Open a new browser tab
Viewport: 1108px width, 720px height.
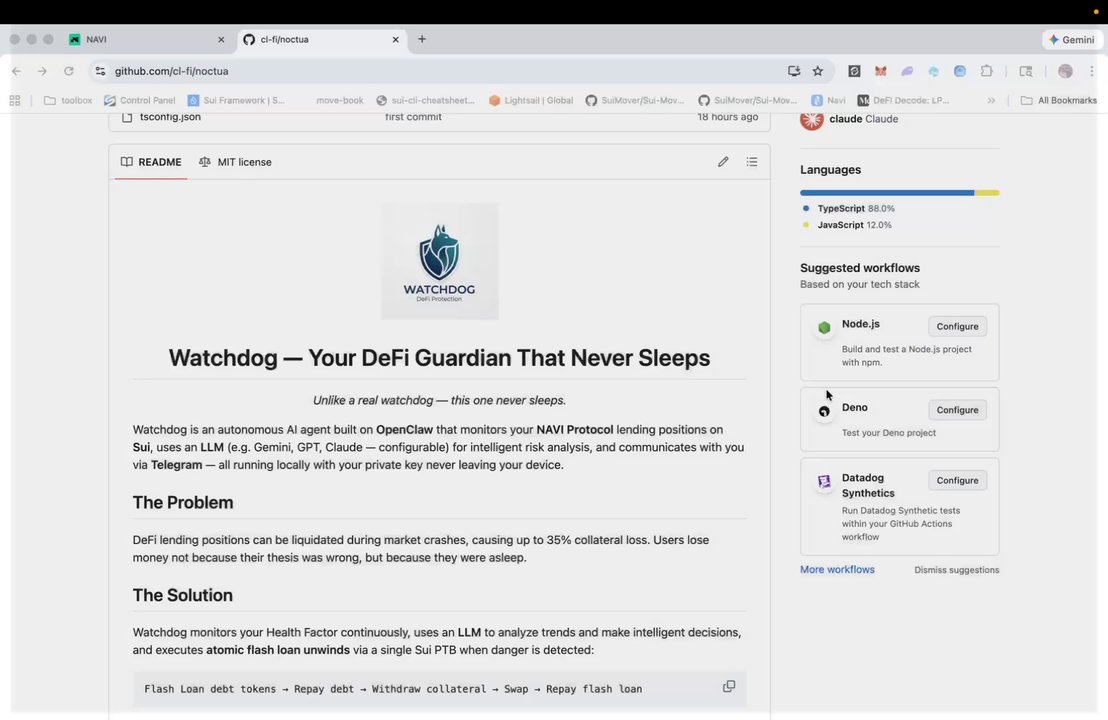[422, 39]
